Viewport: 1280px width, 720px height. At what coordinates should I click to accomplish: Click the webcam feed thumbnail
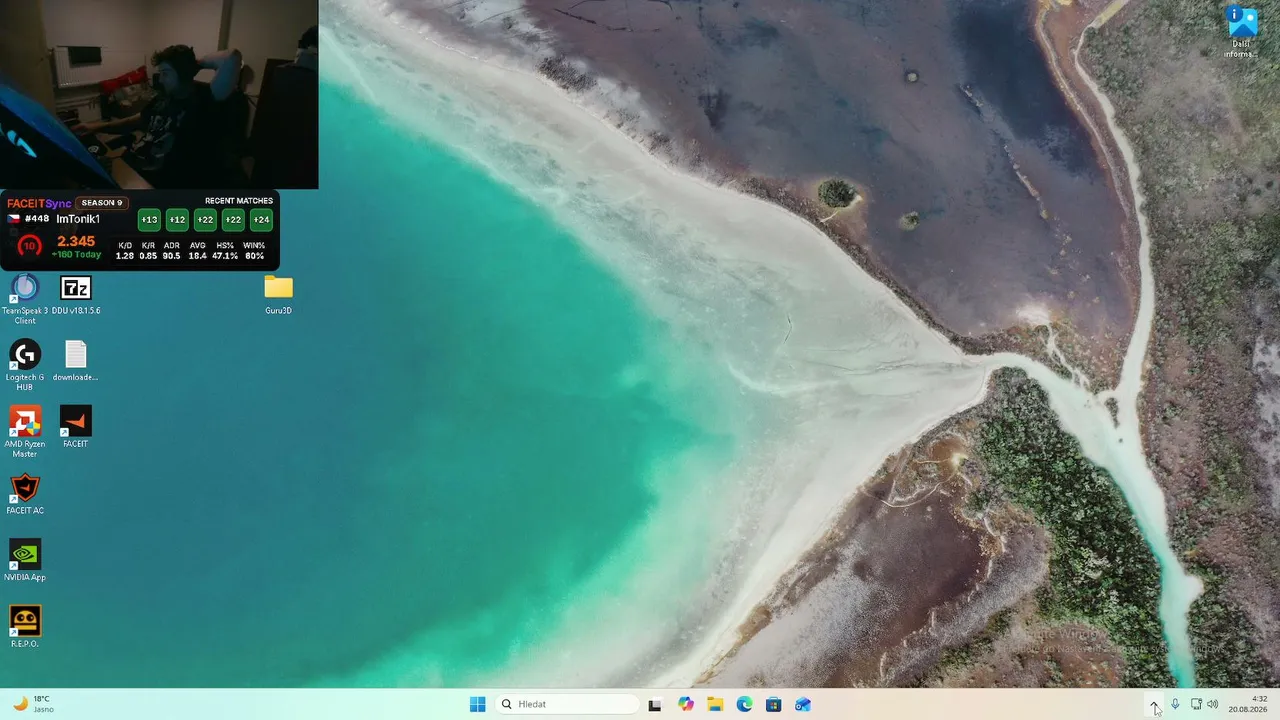coord(159,94)
